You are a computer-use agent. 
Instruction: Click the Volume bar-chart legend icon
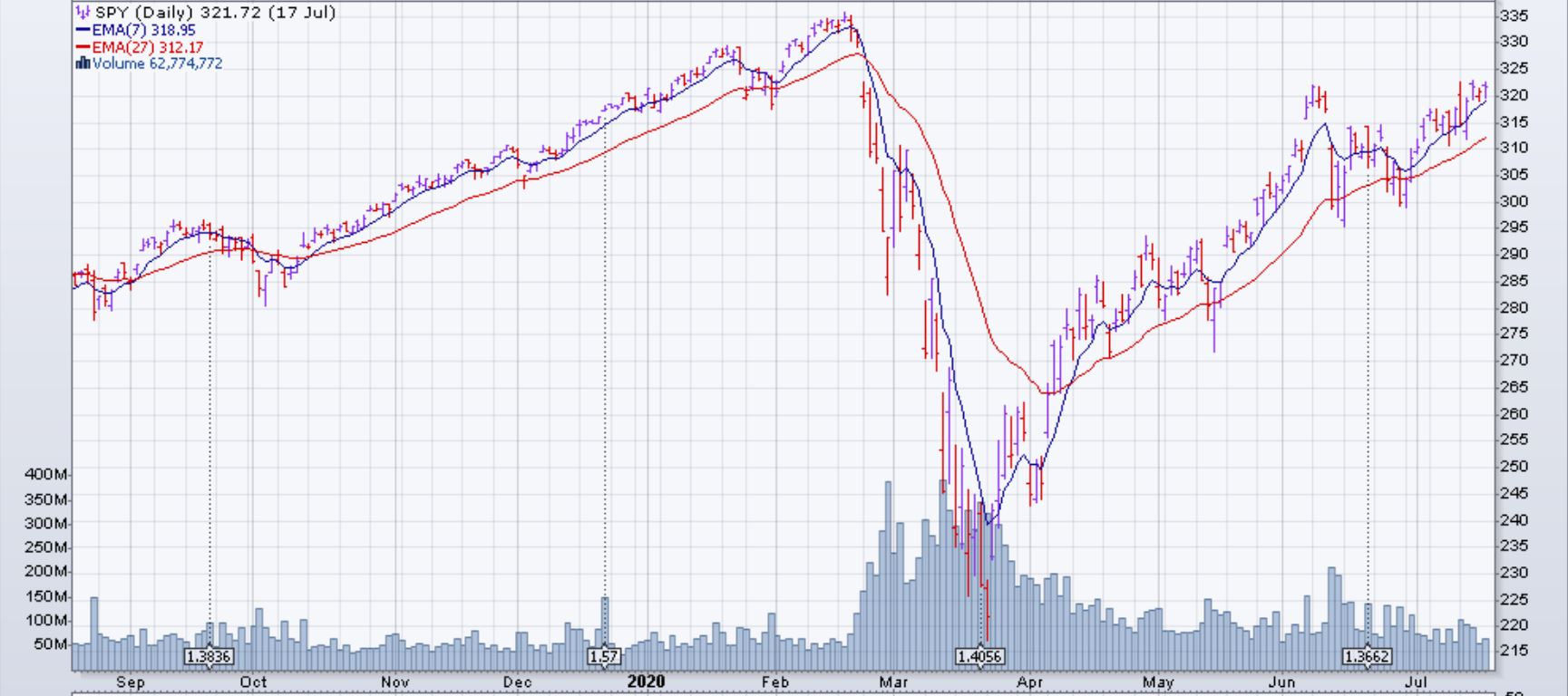[83, 63]
